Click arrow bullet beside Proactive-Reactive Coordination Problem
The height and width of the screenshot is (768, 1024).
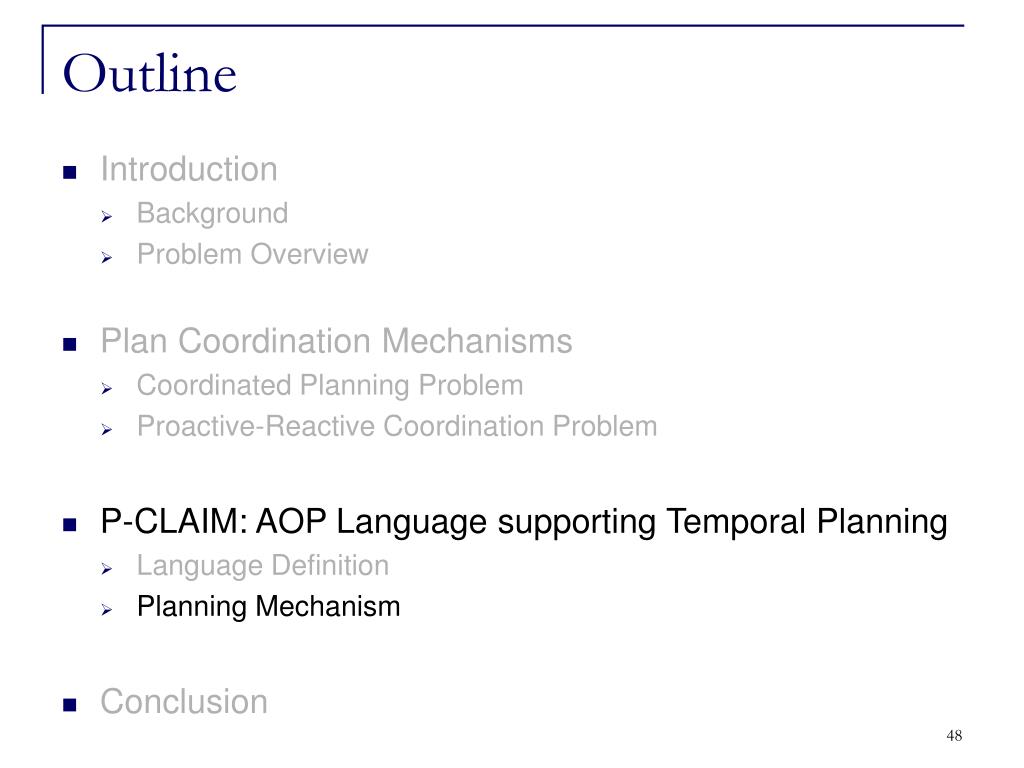point(107,430)
